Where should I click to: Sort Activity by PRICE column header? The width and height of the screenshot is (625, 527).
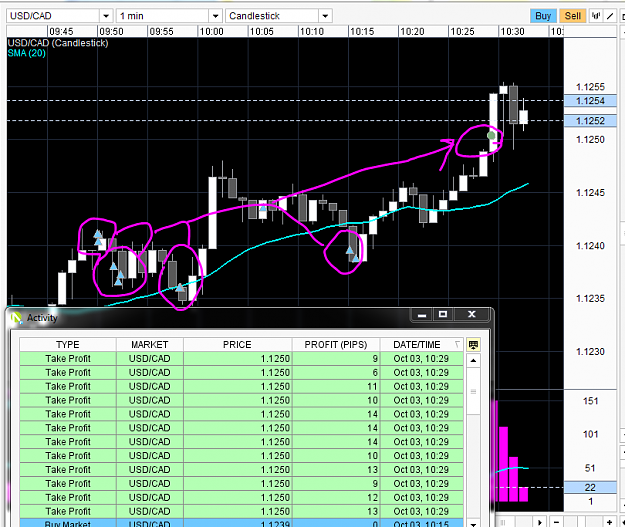tap(237, 345)
